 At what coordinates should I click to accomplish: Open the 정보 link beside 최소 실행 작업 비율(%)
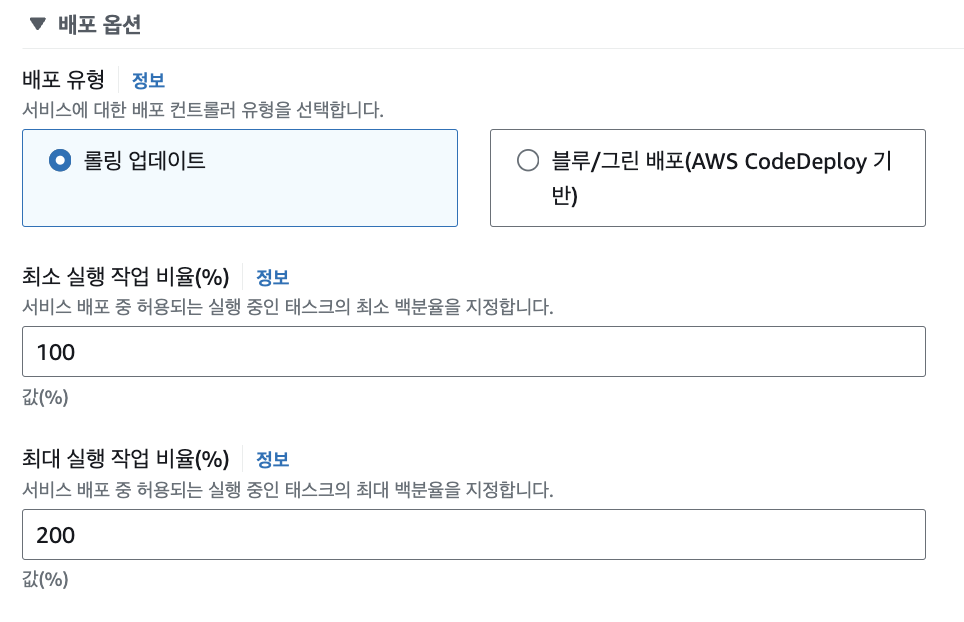pos(270,277)
